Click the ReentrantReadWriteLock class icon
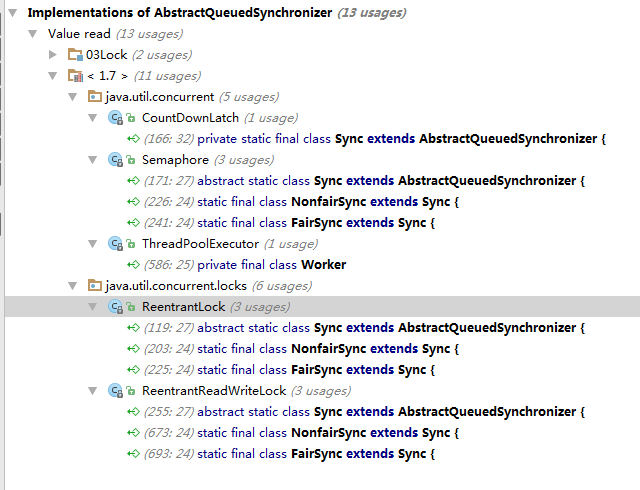 [116, 391]
